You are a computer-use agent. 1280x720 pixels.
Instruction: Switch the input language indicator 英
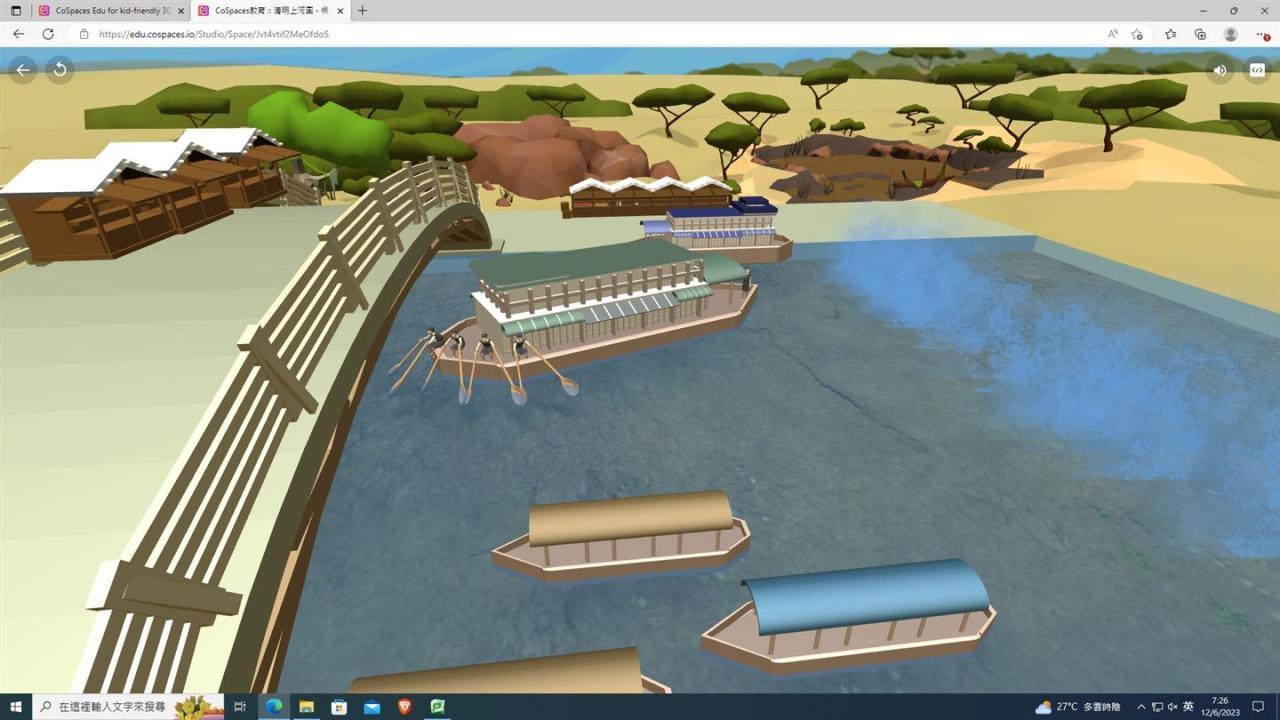[x=1188, y=707]
